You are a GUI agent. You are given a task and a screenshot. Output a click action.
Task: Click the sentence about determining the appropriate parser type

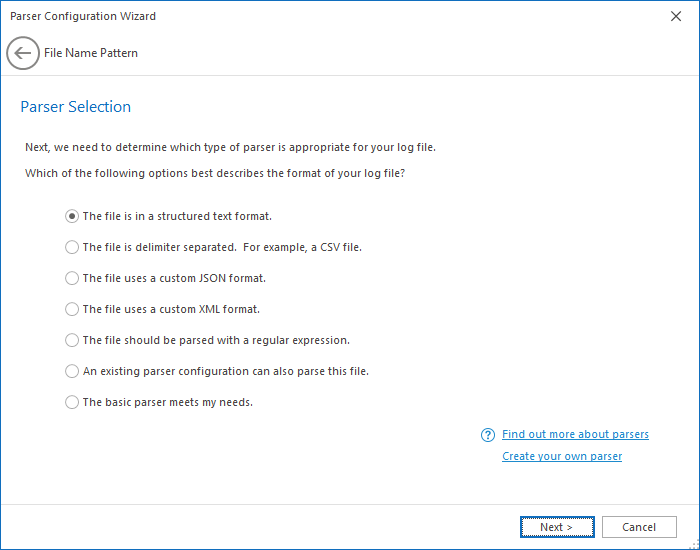point(230,147)
